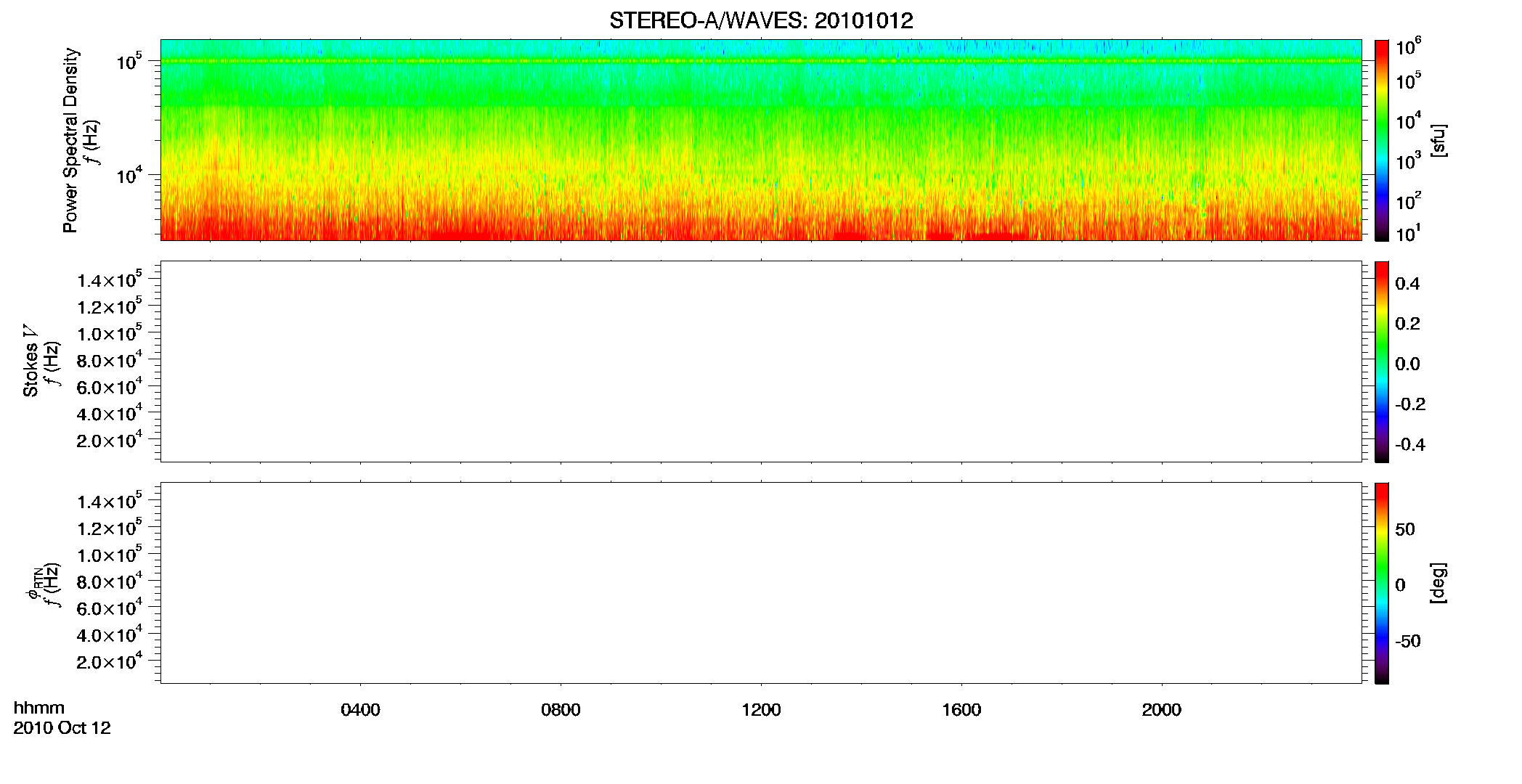Click the 50 value on degrees color bar

pyautogui.click(x=1404, y=529)
